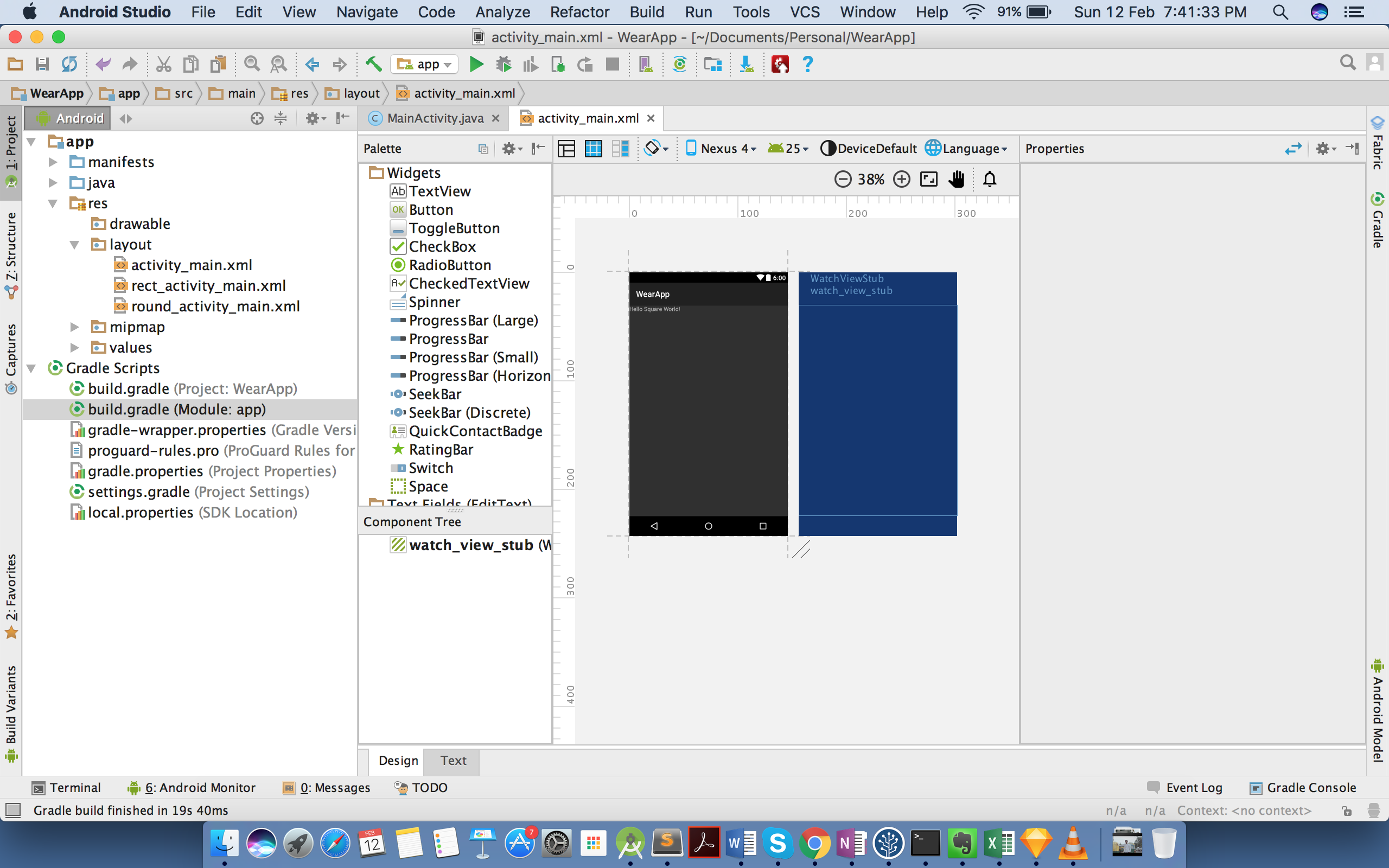The height and width of the screenshot is (868, 1389).
Task: Open the Android Monitor tool window
Action: (x=192, y=788)
